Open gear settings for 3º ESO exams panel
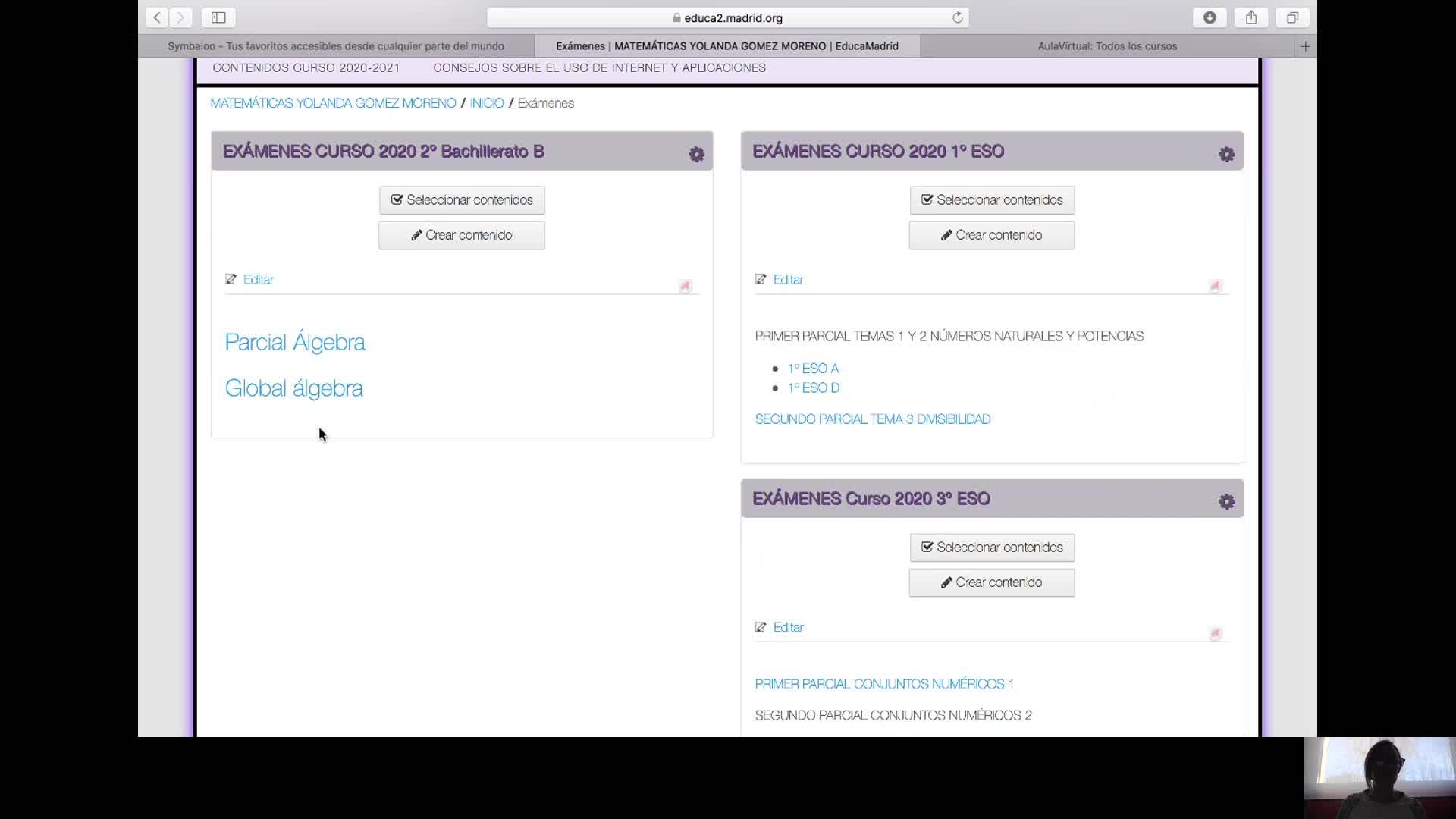 pyautogui.click(x=1226, y=502)
